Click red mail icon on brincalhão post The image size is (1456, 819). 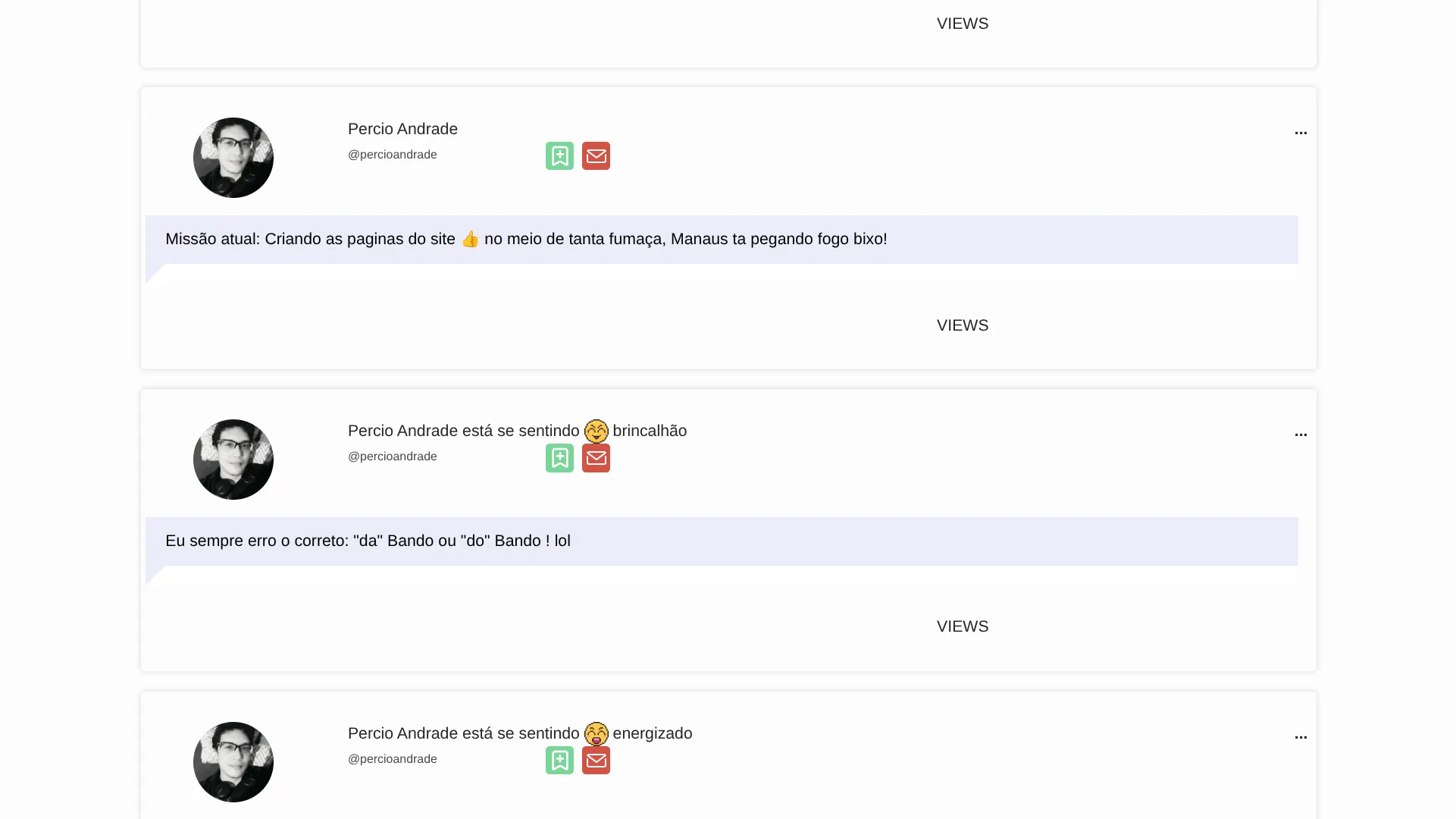(x=596, y=458)
